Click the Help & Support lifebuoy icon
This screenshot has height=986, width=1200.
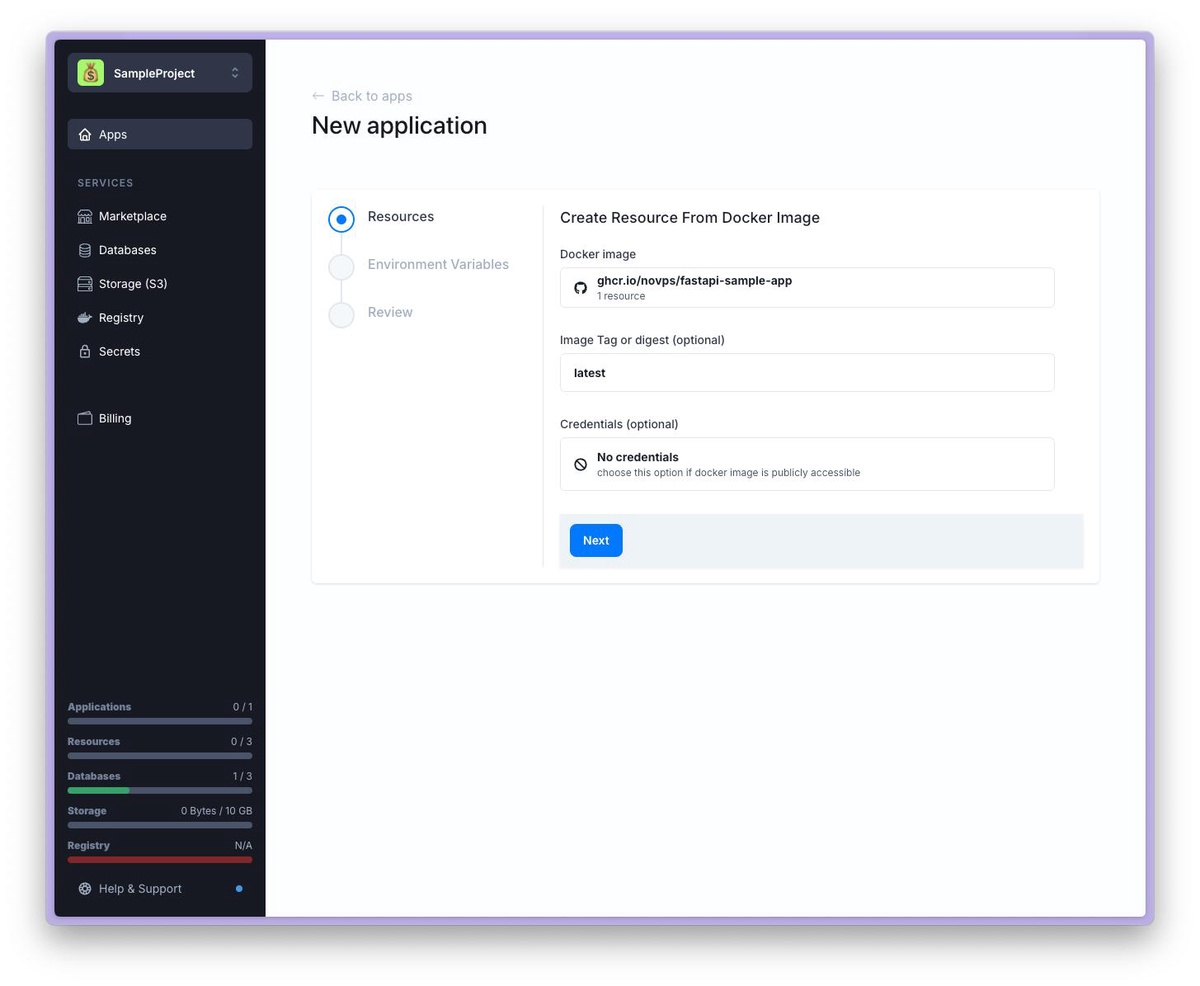(x=85, y=889)
